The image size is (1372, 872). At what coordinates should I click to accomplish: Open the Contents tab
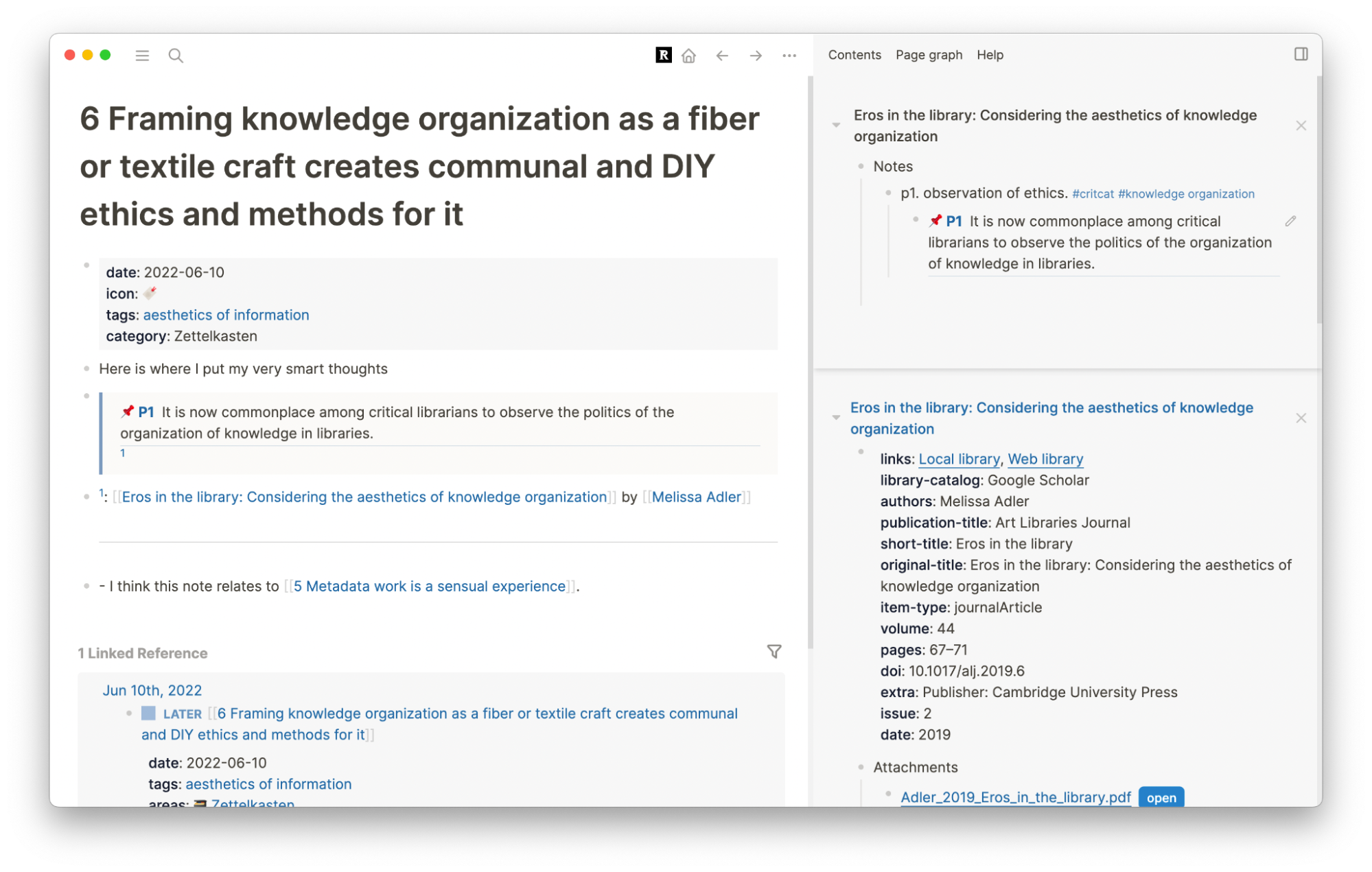tap(854, 55)
